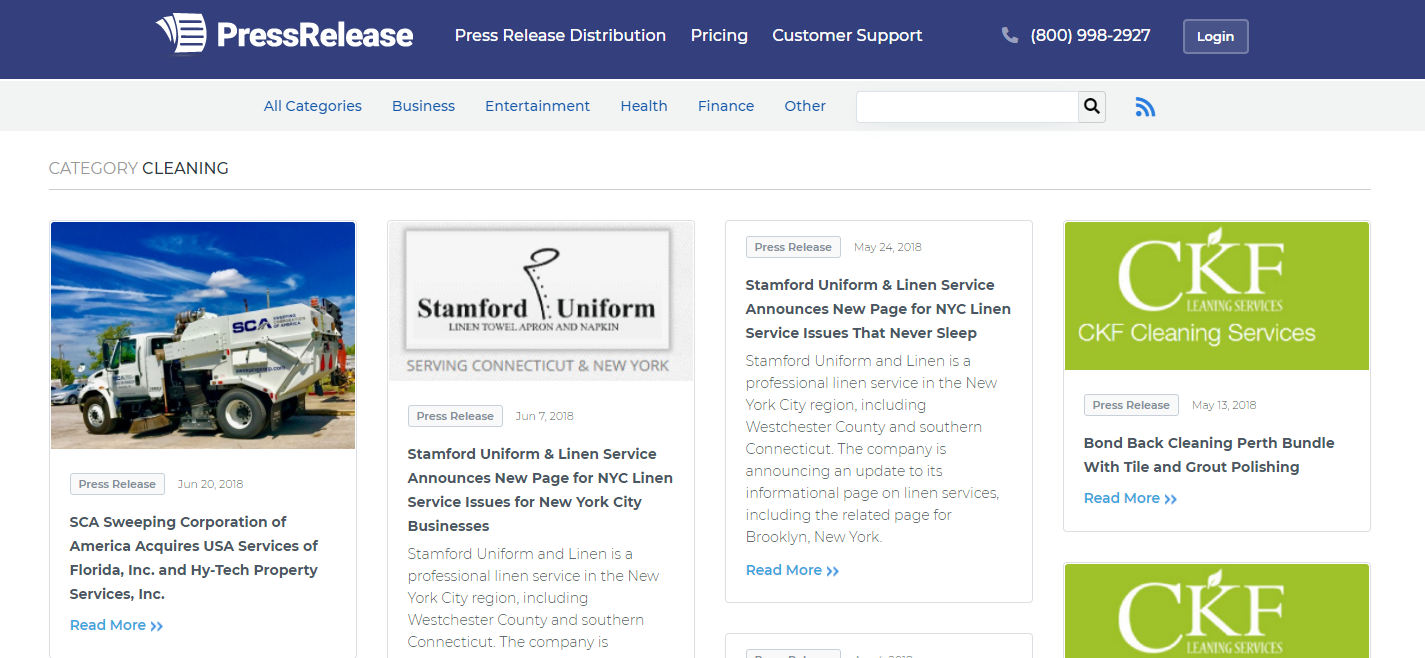Select the Other category
Image resolution: width=1425 pixels, height=658 pixels.
point(805,106)
